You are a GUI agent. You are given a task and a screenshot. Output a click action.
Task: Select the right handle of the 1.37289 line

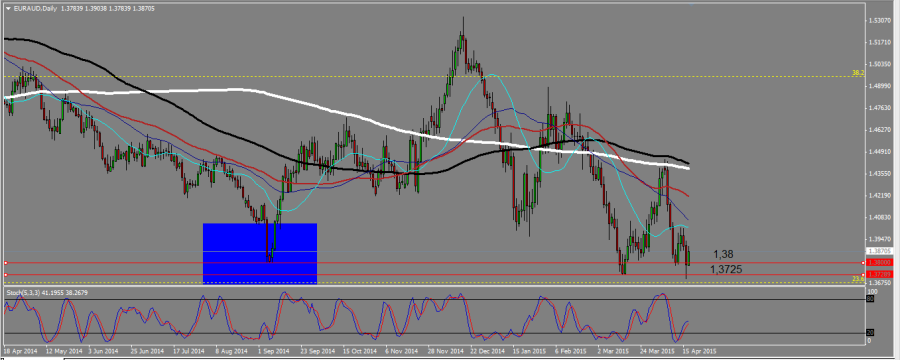[x=863, y=274]
